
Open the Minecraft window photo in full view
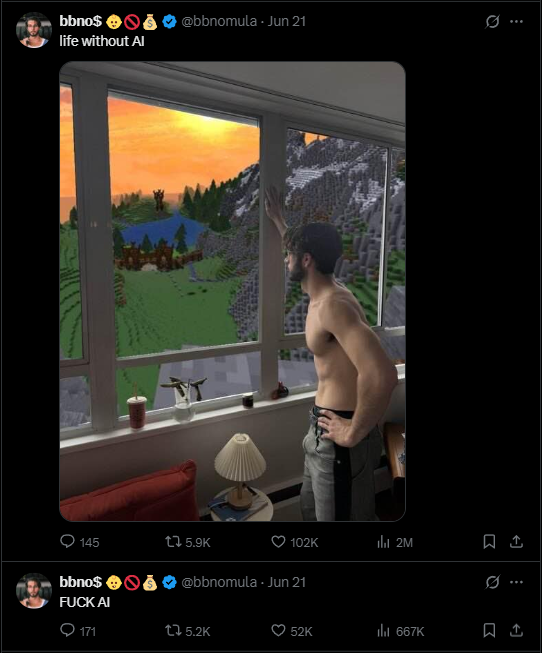232,291
